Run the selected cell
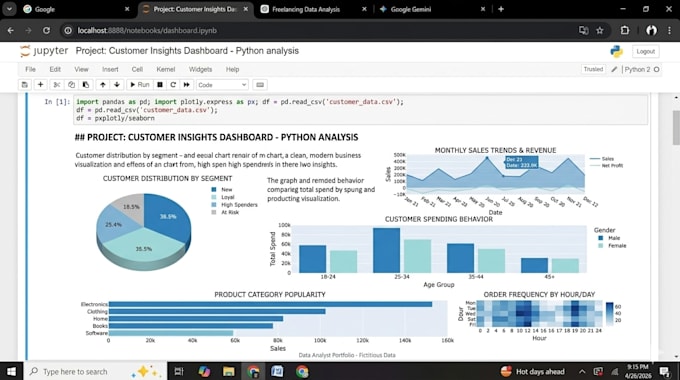 140,85
